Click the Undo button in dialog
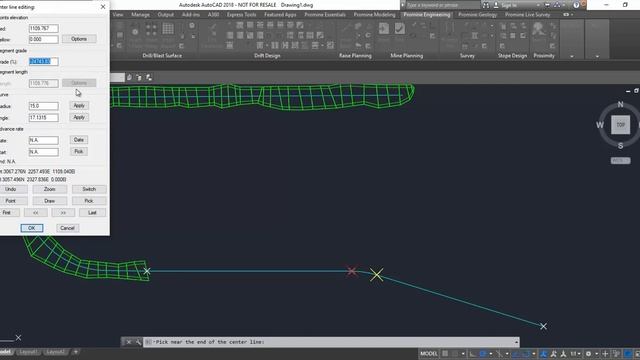The image size is (640, 360). click(x=11, y=189)
